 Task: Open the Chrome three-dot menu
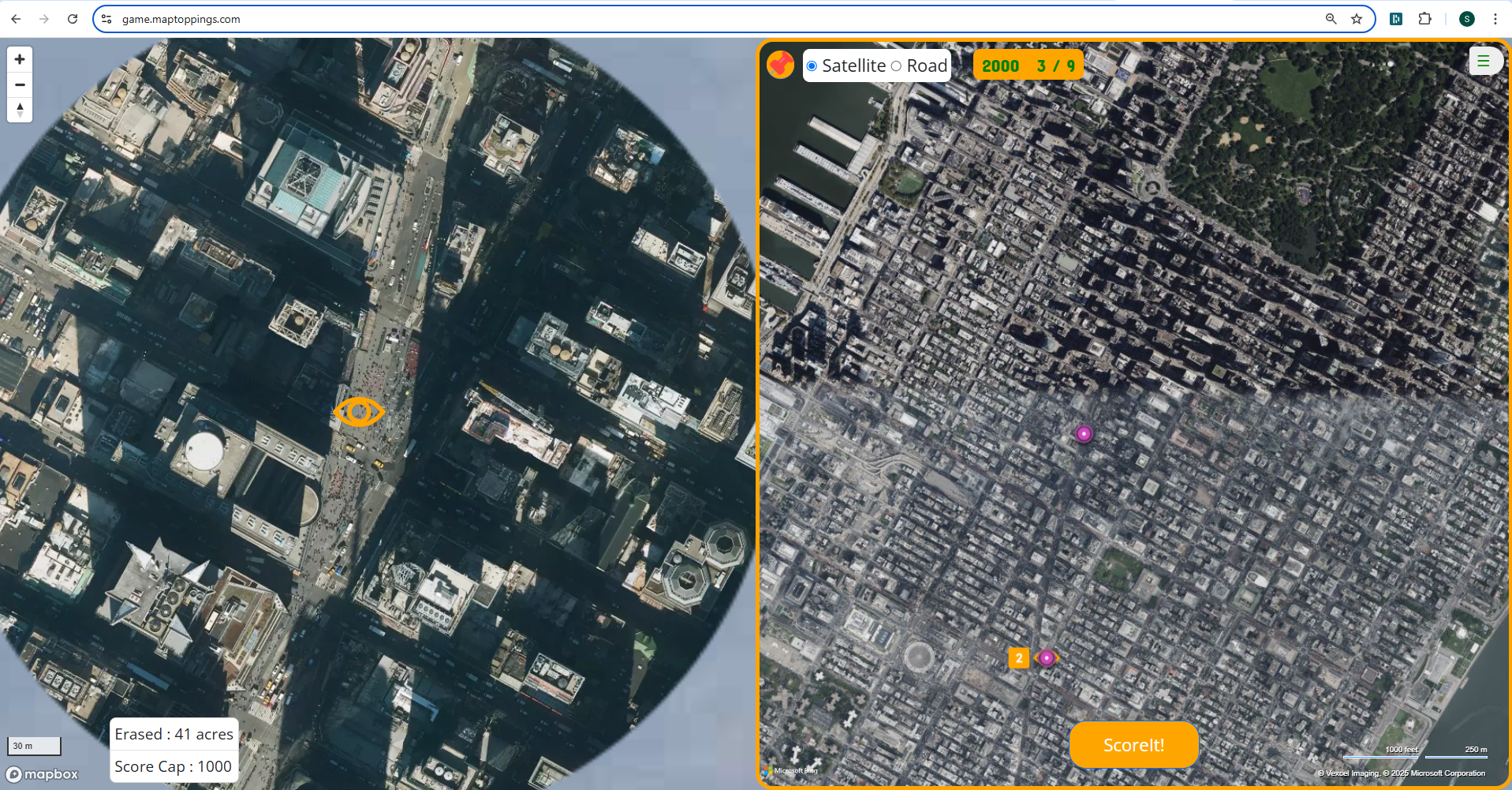click(1495, 19)
